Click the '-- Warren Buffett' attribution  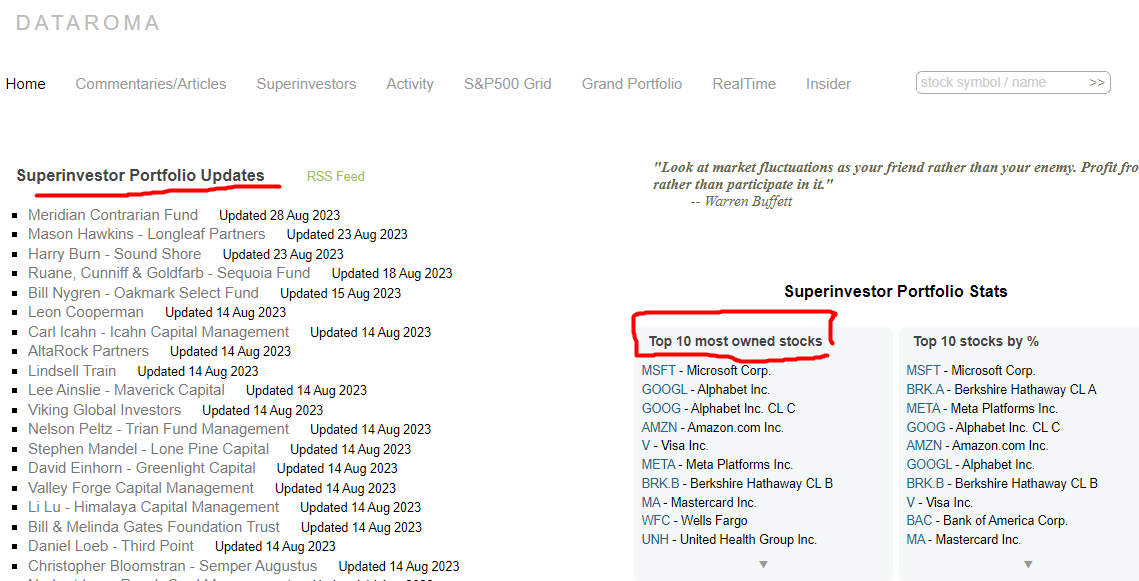pyautogui.click(x=741, y=202)
